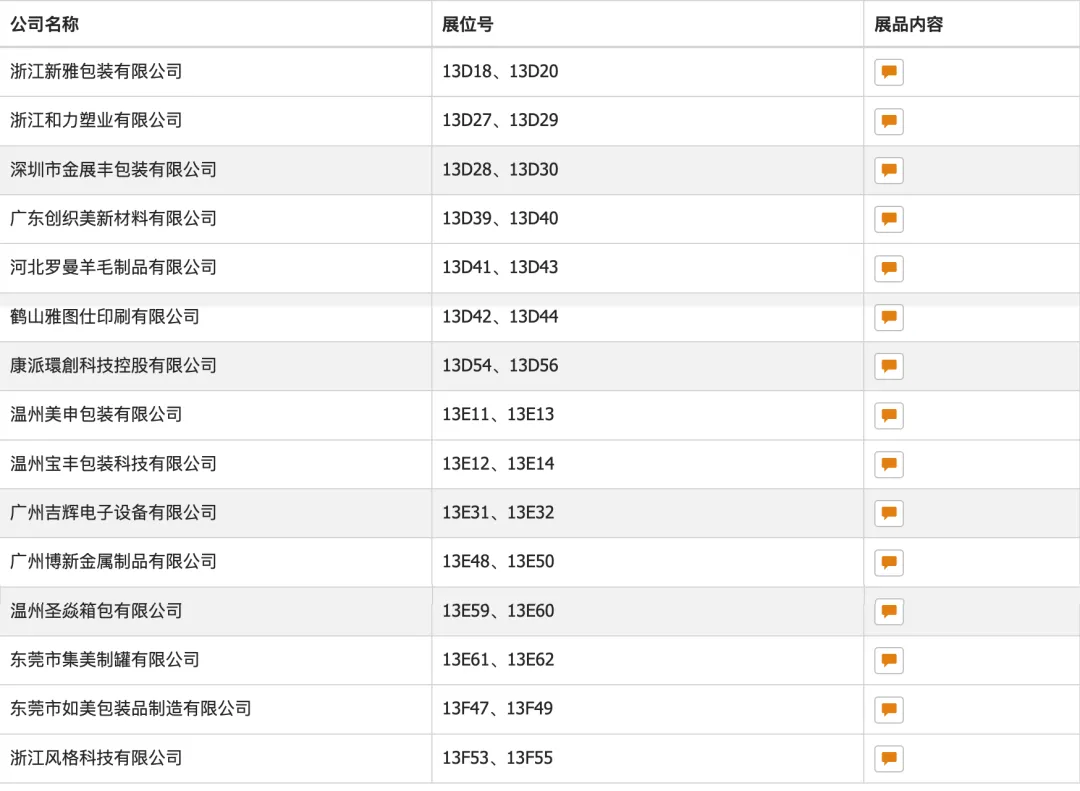The width and height of the screenshot is (1080, 791).
Task: Select company name 东莞市集美制罐有限公司
Action: (105, 659)
